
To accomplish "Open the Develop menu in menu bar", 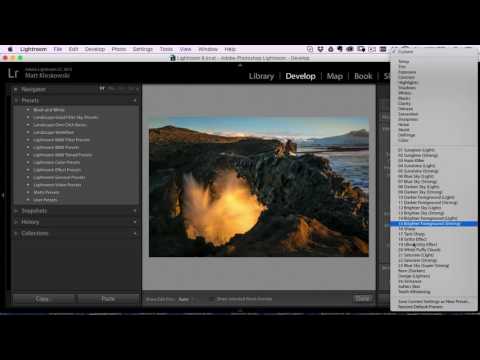I will tap(95, 49).
